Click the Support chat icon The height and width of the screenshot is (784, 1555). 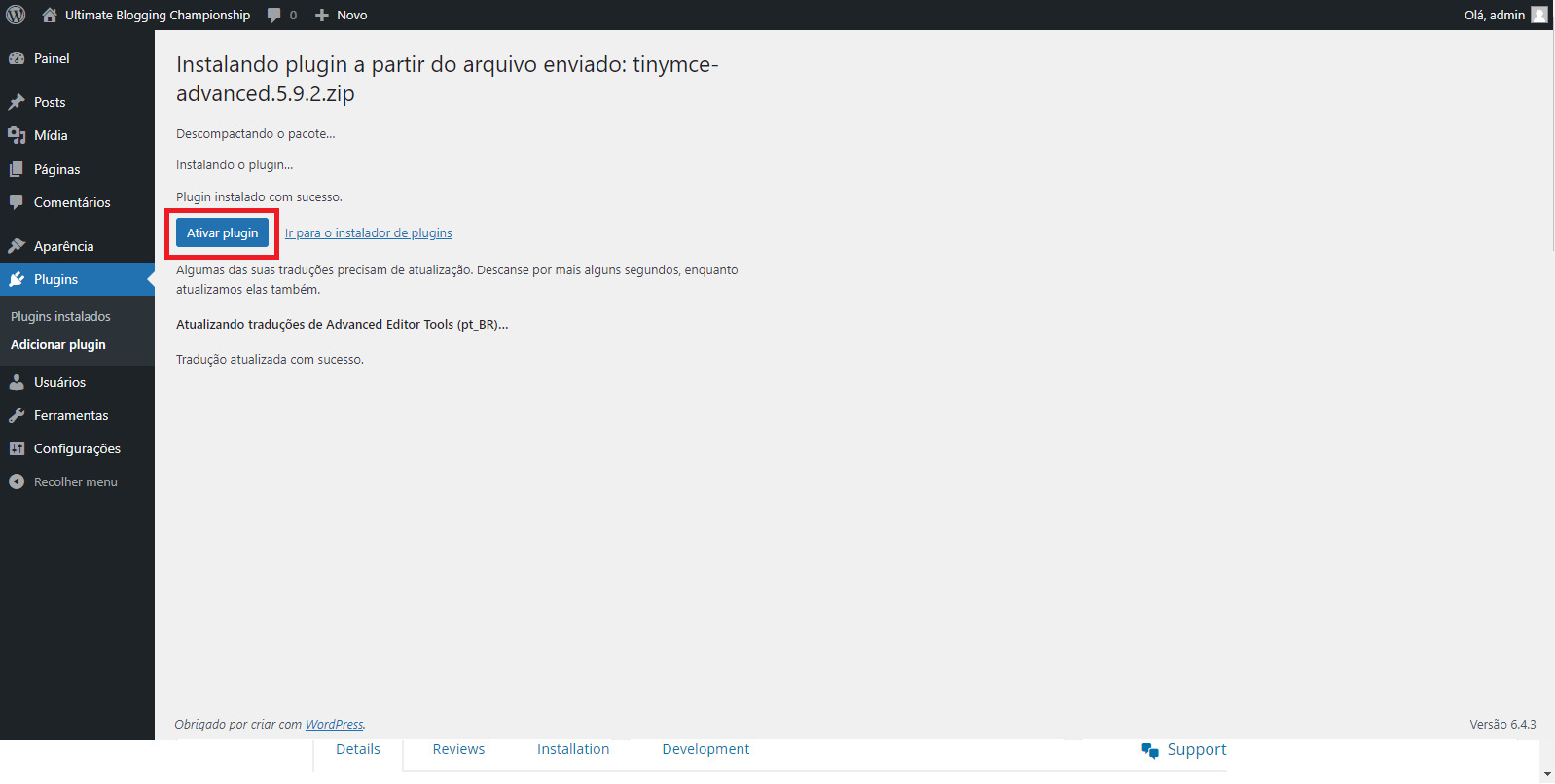click(x=1150, y=750)
